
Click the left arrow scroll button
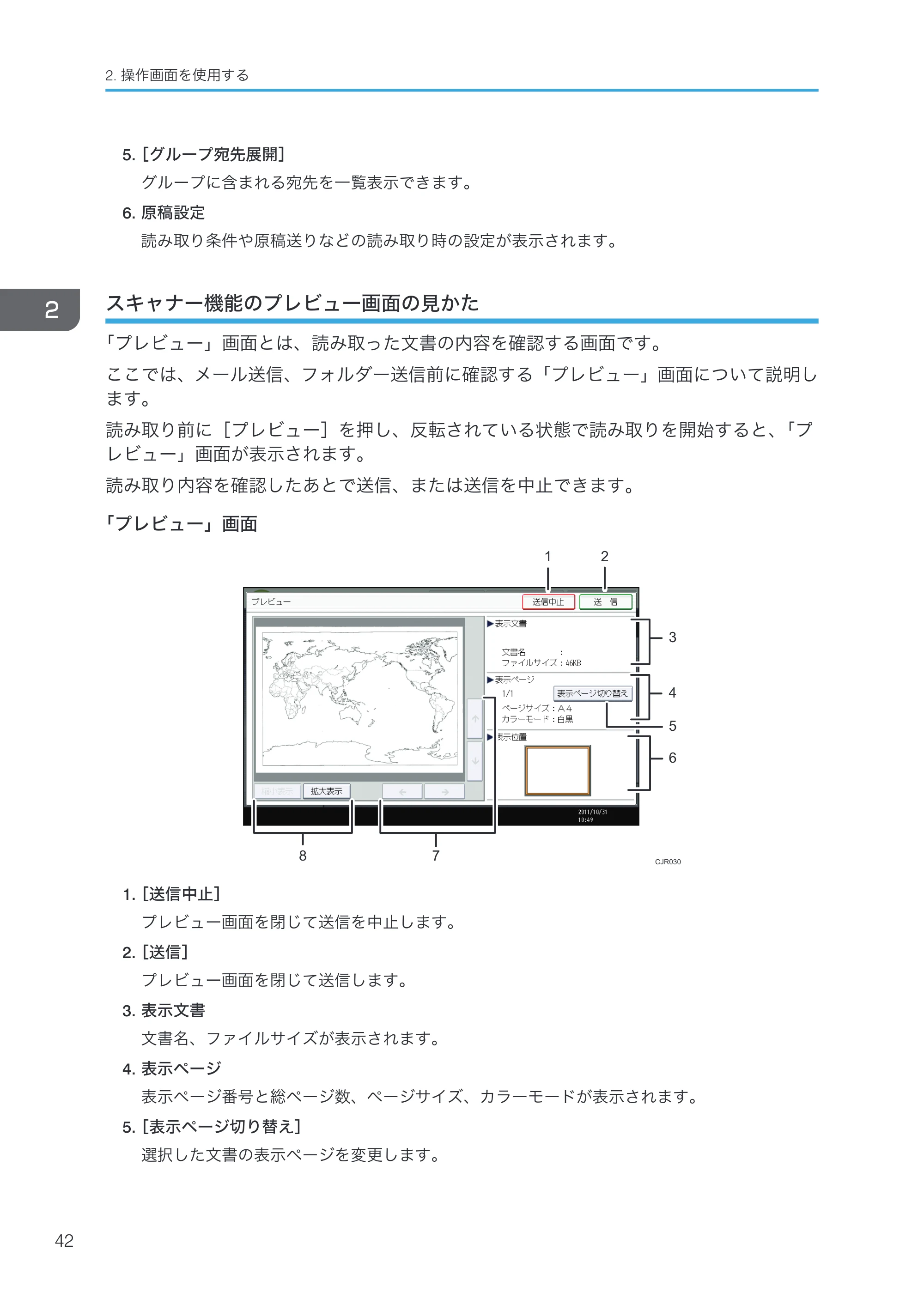pos(402,791)
